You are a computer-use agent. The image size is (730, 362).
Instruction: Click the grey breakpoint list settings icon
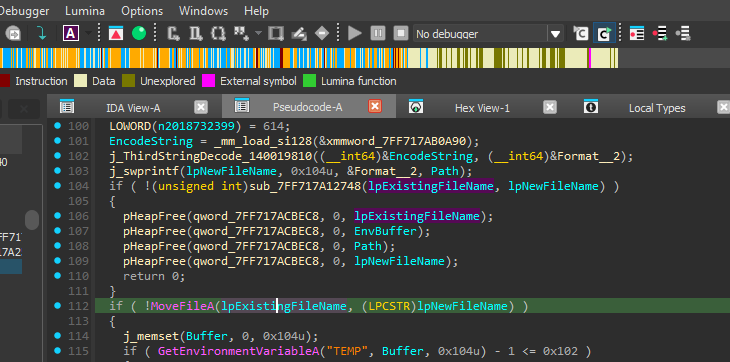(x=683, y=33)
